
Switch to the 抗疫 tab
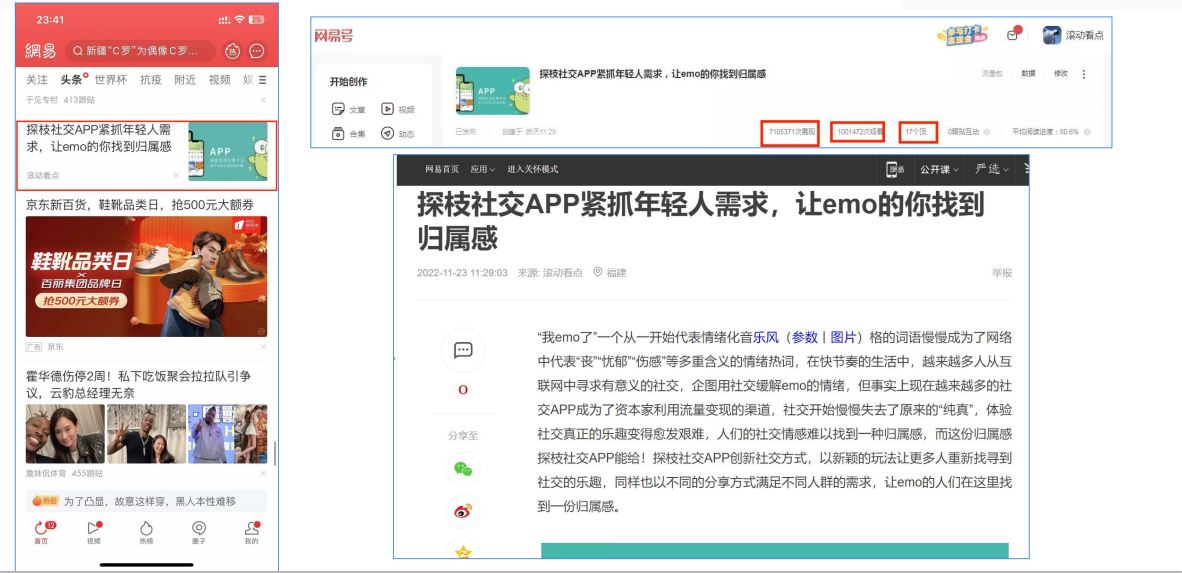pyautogui.click(x=150, y=79)
